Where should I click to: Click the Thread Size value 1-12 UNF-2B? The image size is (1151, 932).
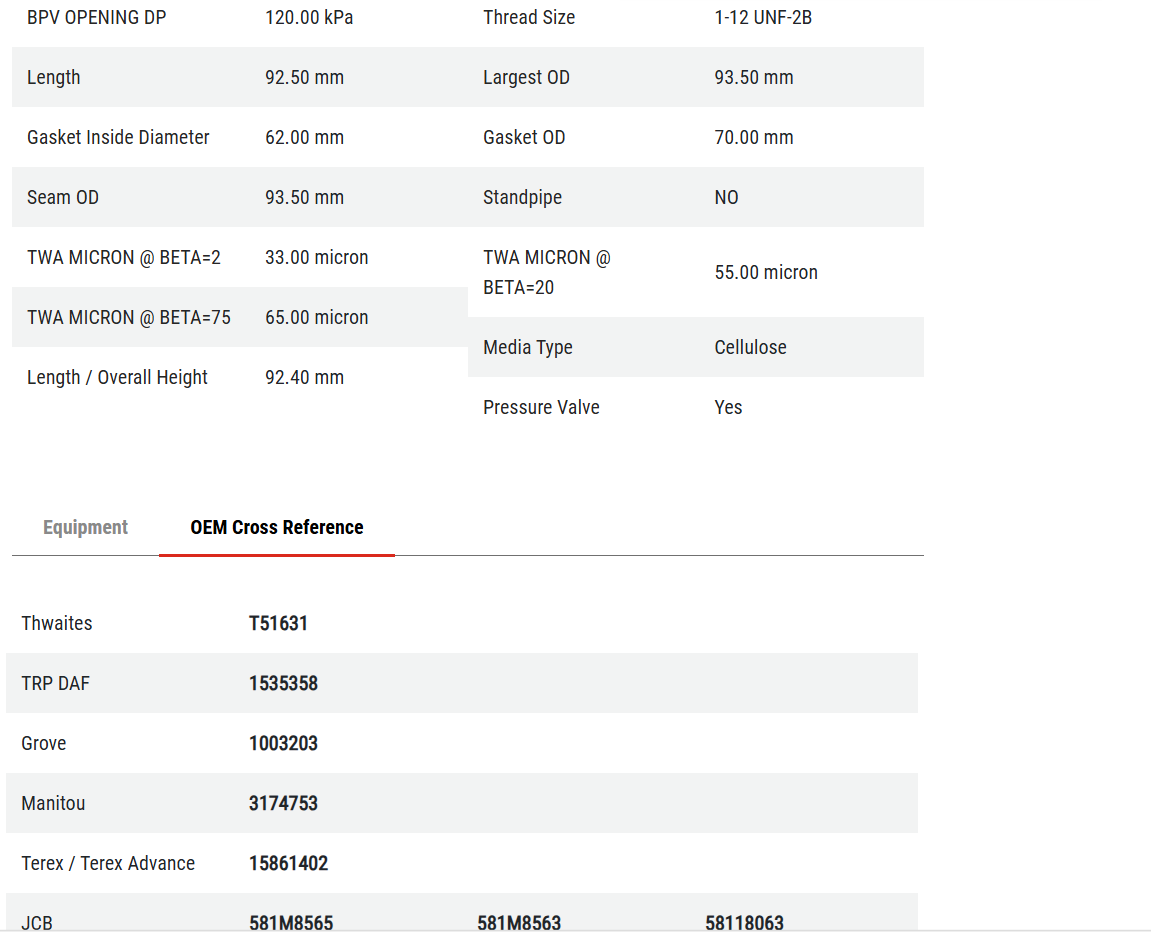(763, 18)
